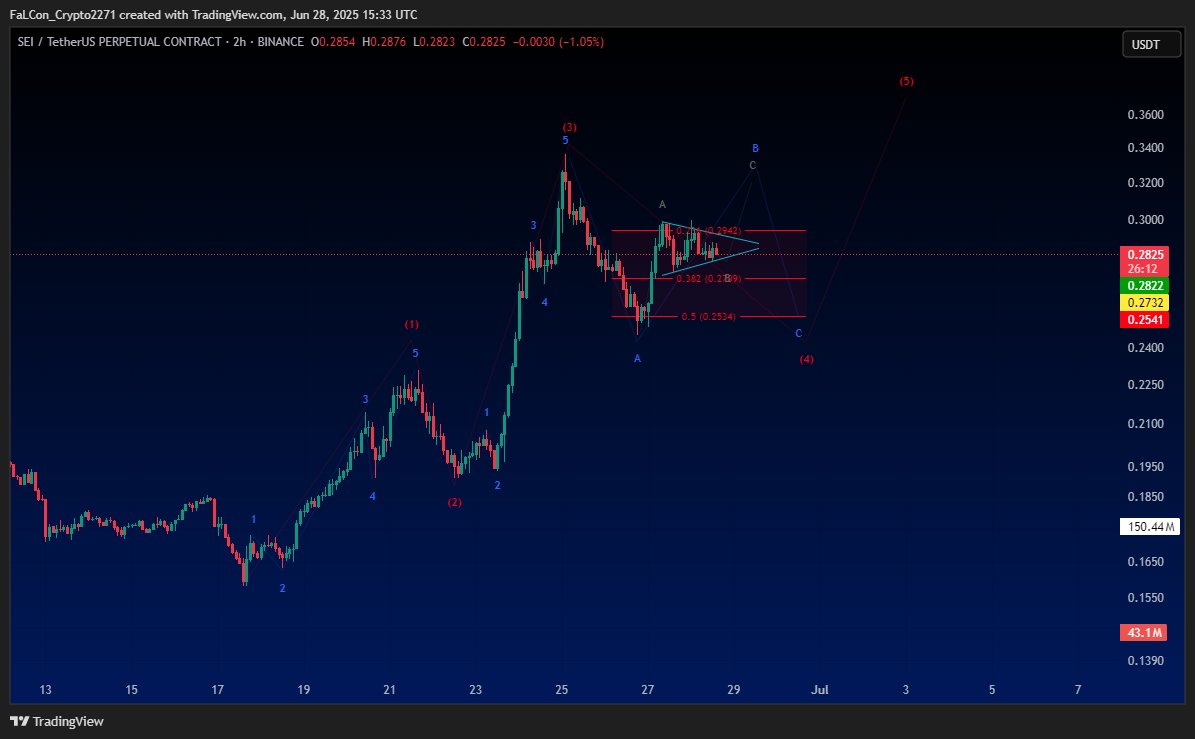The width and height of the screenshot is (1195, 739).
Task: Click the yellow 0.2732 price label
Action: (1145, 302)
